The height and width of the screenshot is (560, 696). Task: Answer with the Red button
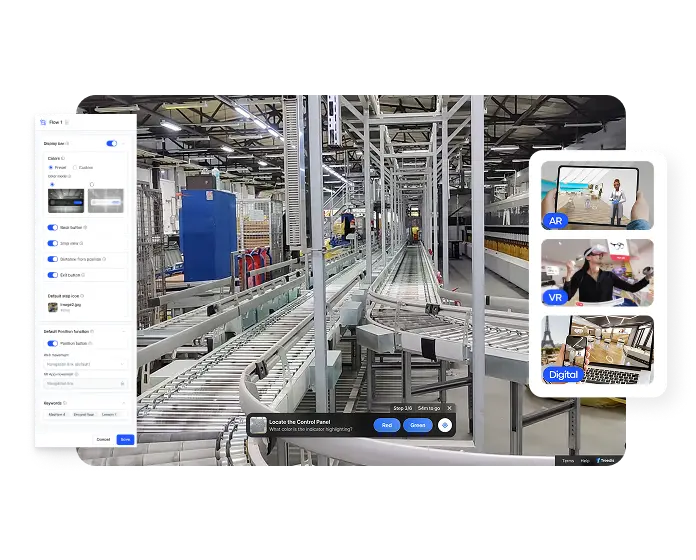pos(387,425)
